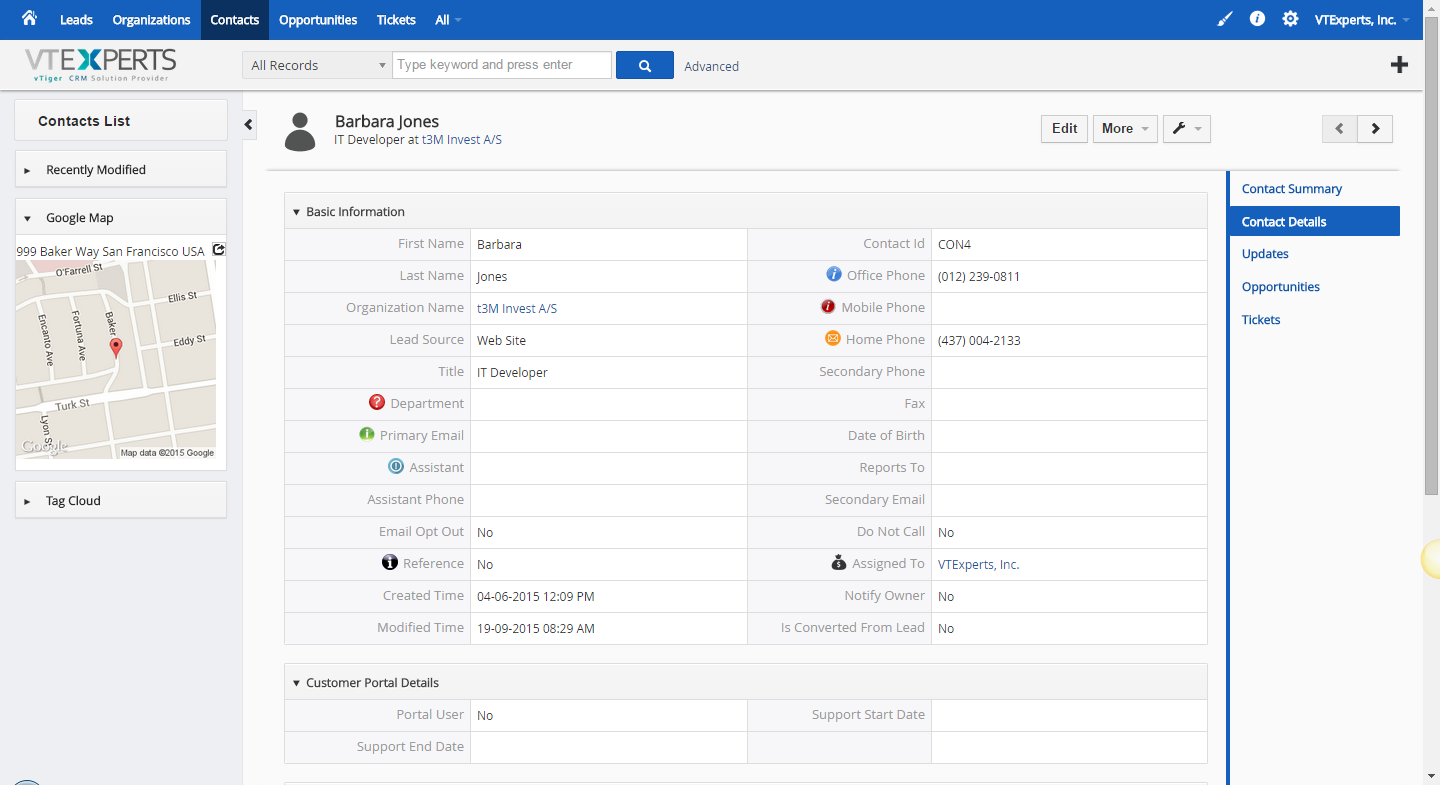Screen dimensions: 1440x785
Task: Click the red question icon beside Department
Action: pyautogui.click(x=377, y=402)
